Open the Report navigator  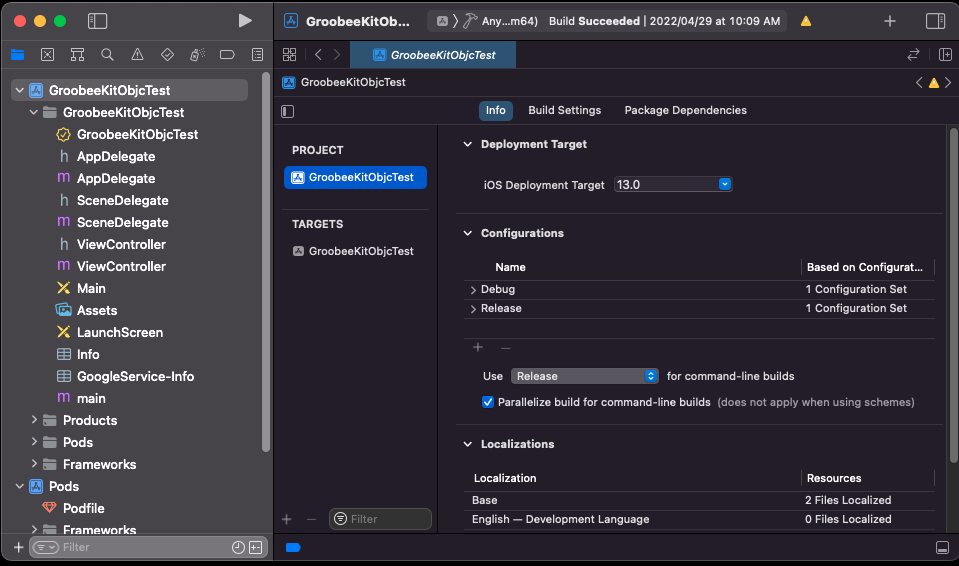[257, 55]
